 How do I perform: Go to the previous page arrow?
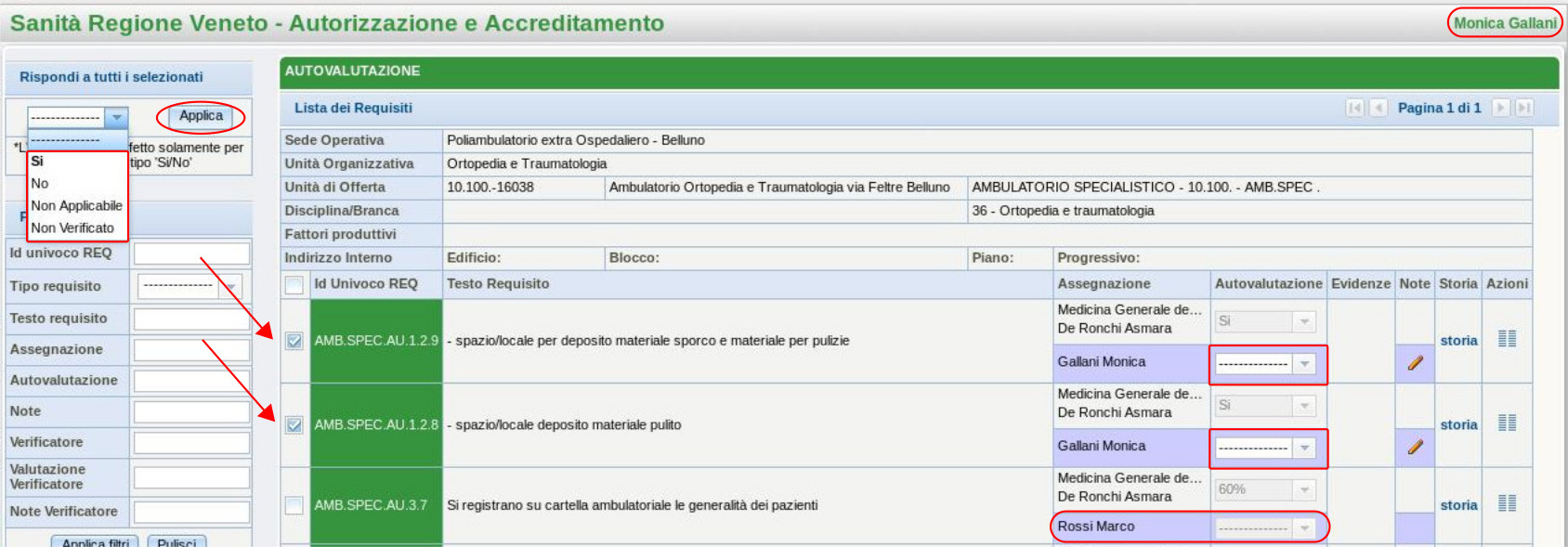pyautogui.click(x=1379, y=108)
